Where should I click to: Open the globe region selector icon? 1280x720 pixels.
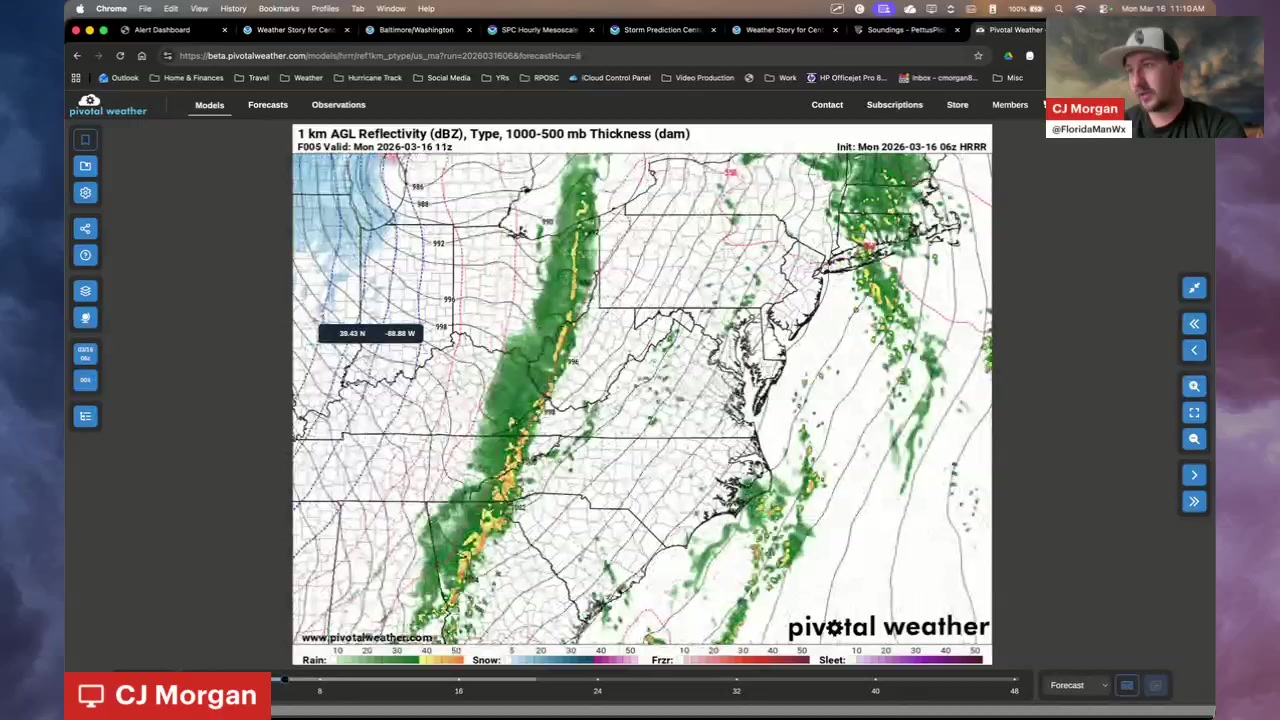click(85, 317)
